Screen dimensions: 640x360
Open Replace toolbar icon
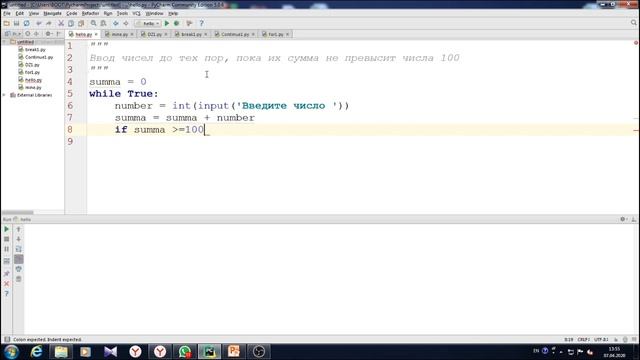pos(104,24)
